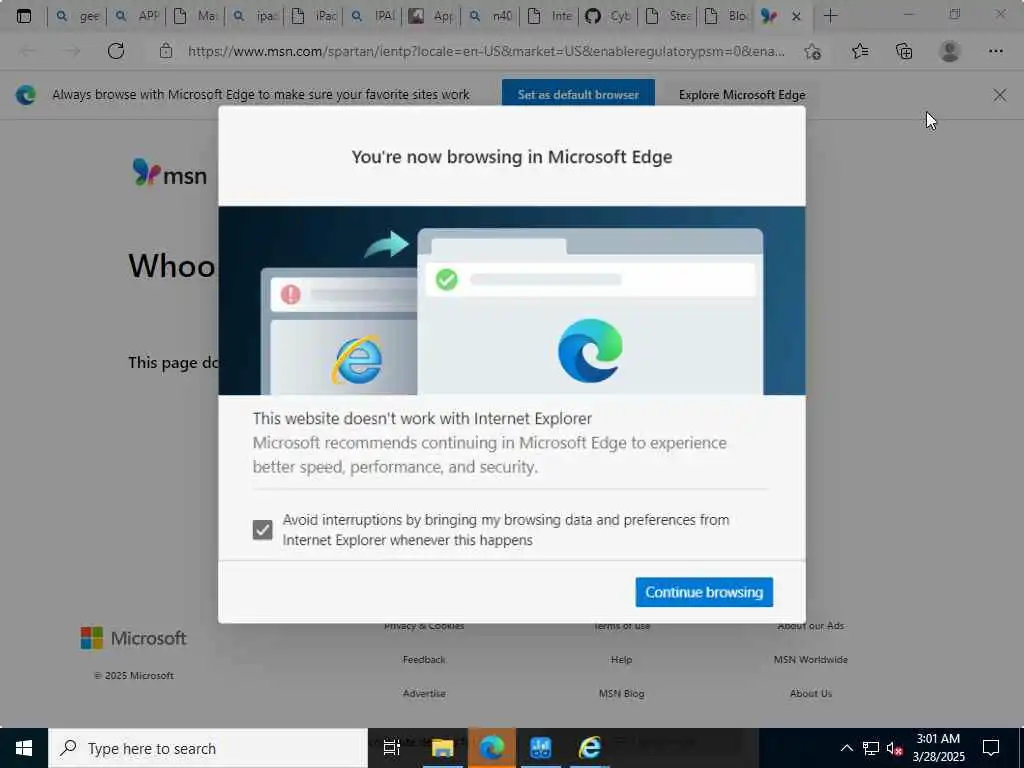This screenshot has width=1024, height=768.
Task: Switch to the 'Inte' page tab
Action: (549, 16)
